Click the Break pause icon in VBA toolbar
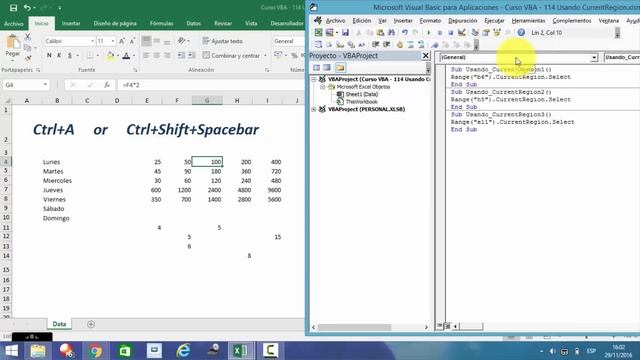Viewport: 640px width, 360px height. (440, 33)
